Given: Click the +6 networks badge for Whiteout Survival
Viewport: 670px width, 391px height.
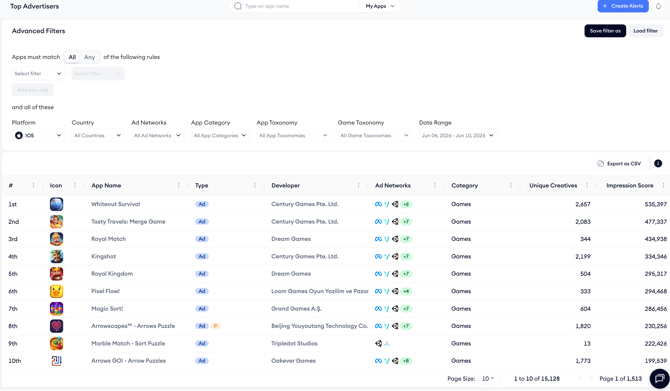Looking at the screenshot, I should [x=406, y=204].
